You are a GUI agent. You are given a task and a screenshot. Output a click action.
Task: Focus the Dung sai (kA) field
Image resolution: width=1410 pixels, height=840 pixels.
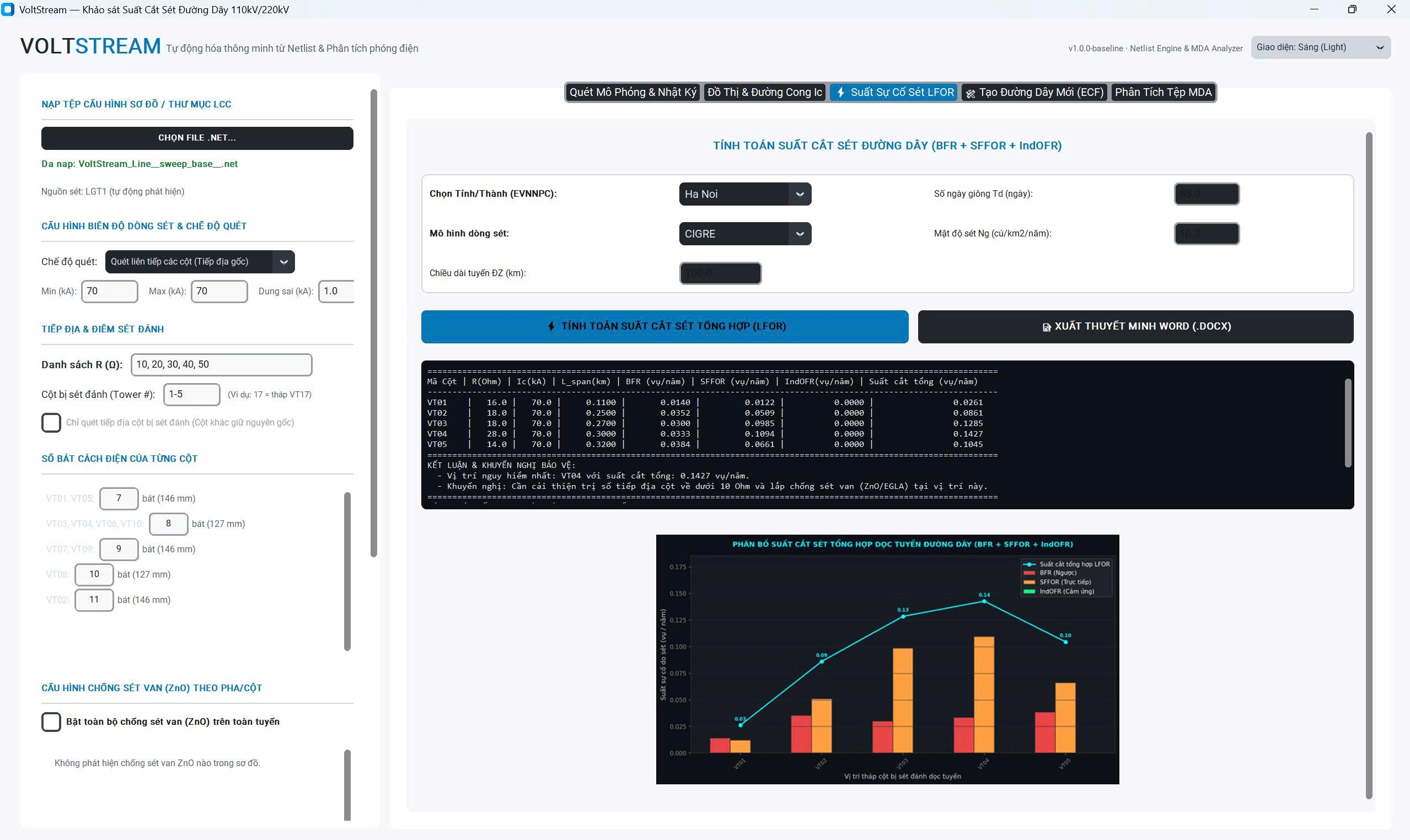click(336, 292)
